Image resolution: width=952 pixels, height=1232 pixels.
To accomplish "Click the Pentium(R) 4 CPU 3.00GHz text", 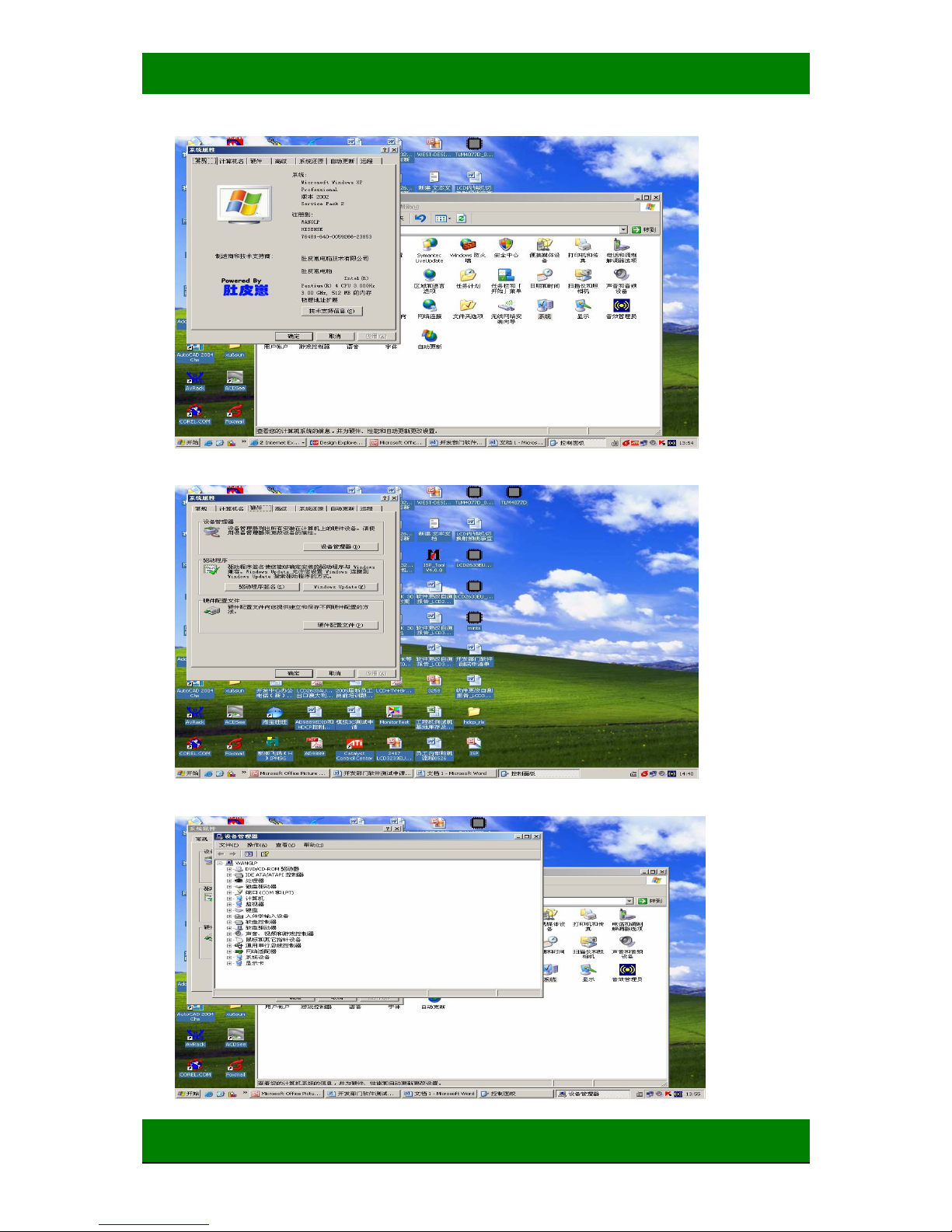I will coord(338,285).
